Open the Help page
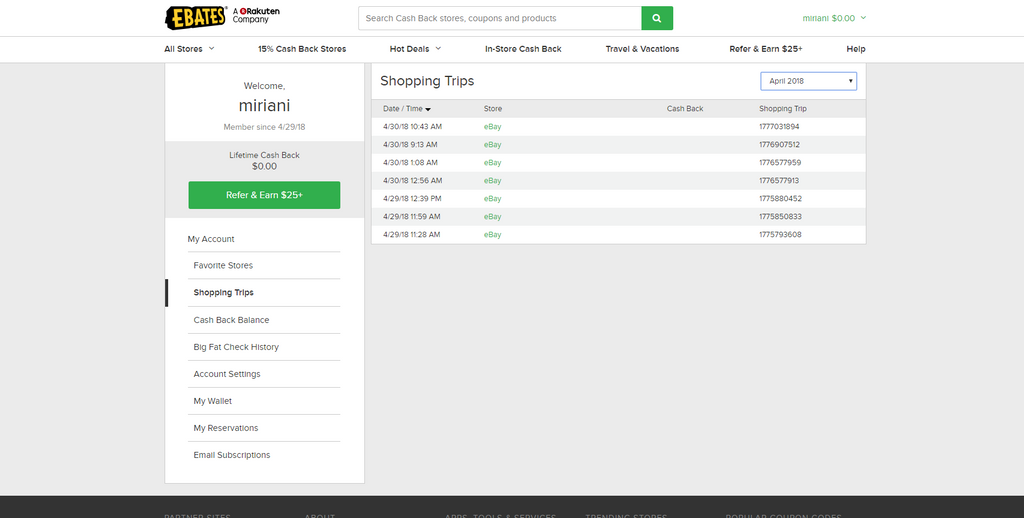 [x=856, y=49]
